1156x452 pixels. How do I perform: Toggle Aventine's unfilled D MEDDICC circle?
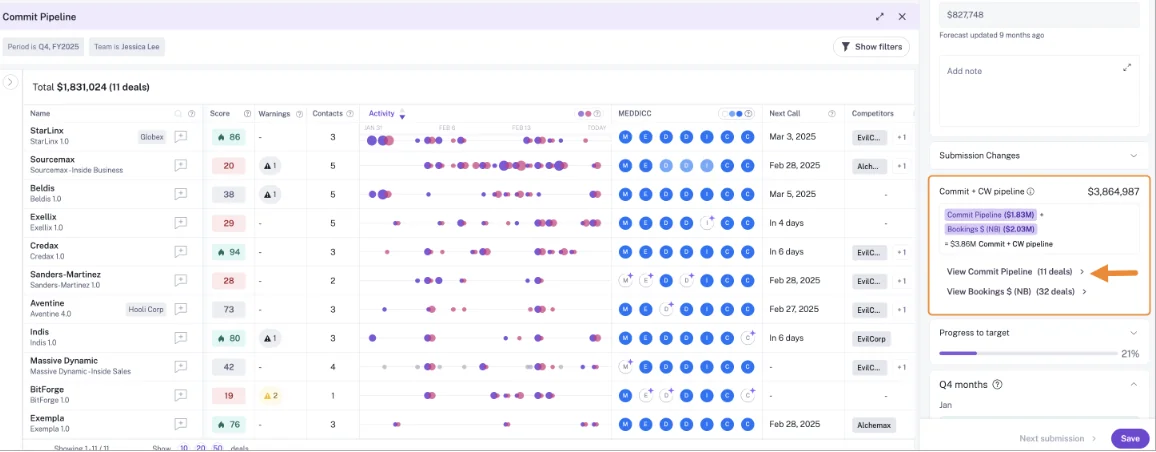pos(666,309)
